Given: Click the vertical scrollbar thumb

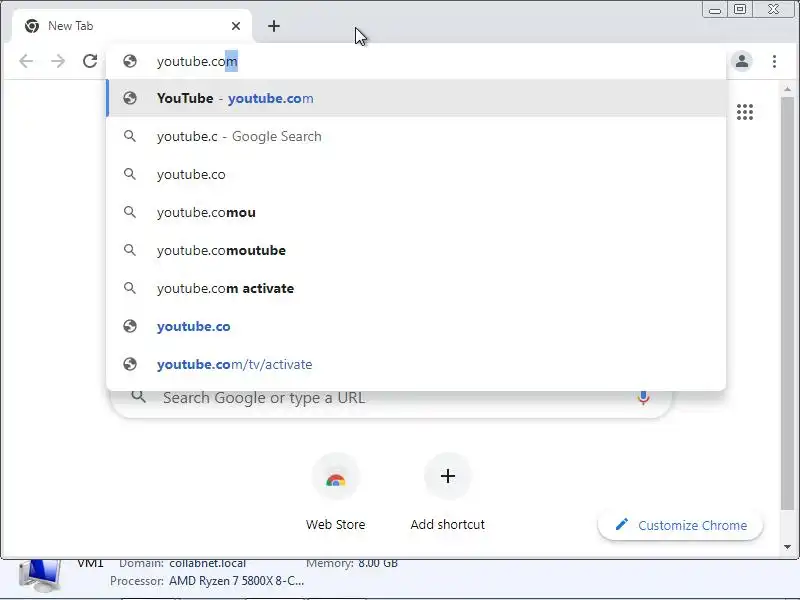Looking at the screenshot, I should click(x=787, y=303).
